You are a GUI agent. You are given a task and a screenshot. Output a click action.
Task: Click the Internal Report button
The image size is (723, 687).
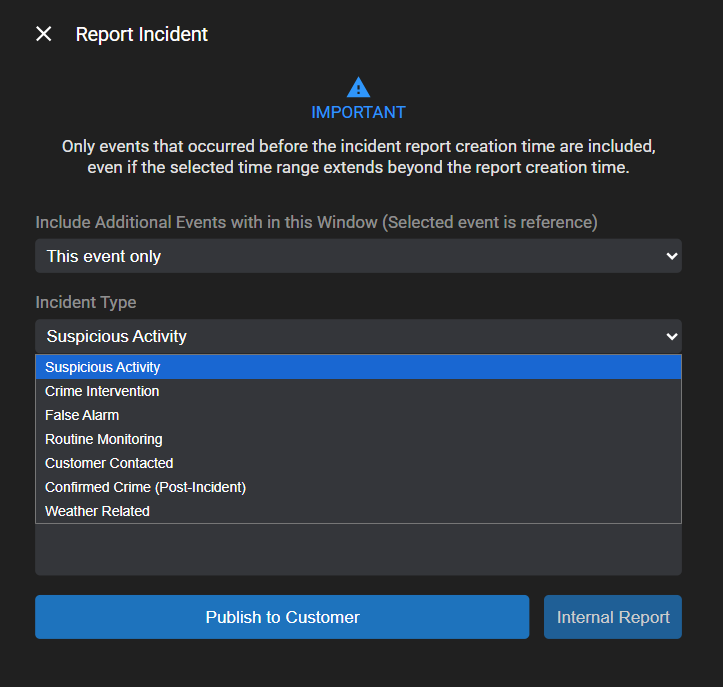[x=612, y=617]
